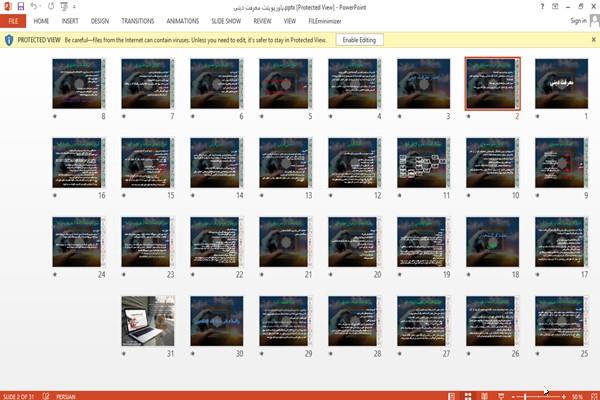The image size is (600, 400).
Task: Start slideshow from beginning toolbar icon
Action: click(64, 6)
